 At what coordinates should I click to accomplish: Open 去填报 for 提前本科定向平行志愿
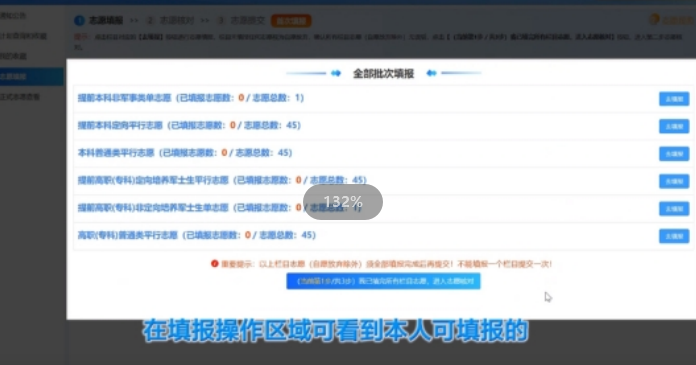click(674, 127)
